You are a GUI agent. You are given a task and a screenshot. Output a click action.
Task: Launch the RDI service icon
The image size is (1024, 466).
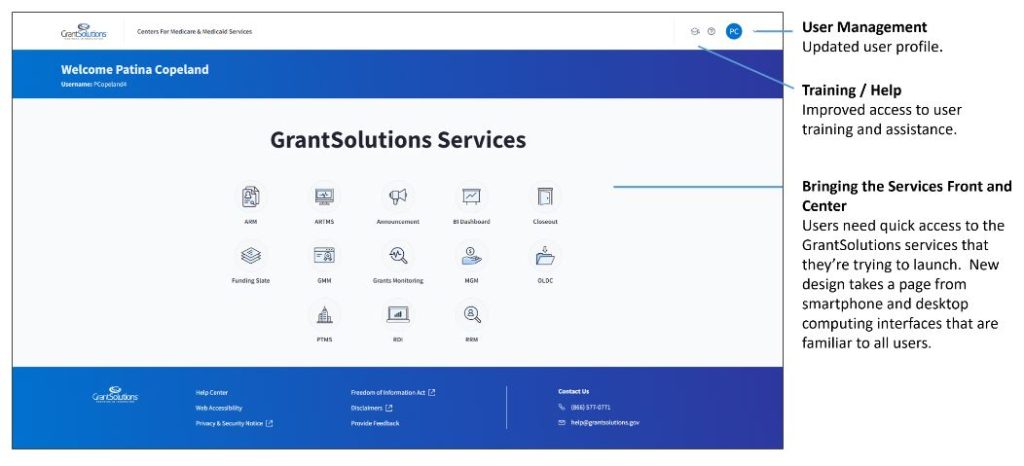pos(397,315)
